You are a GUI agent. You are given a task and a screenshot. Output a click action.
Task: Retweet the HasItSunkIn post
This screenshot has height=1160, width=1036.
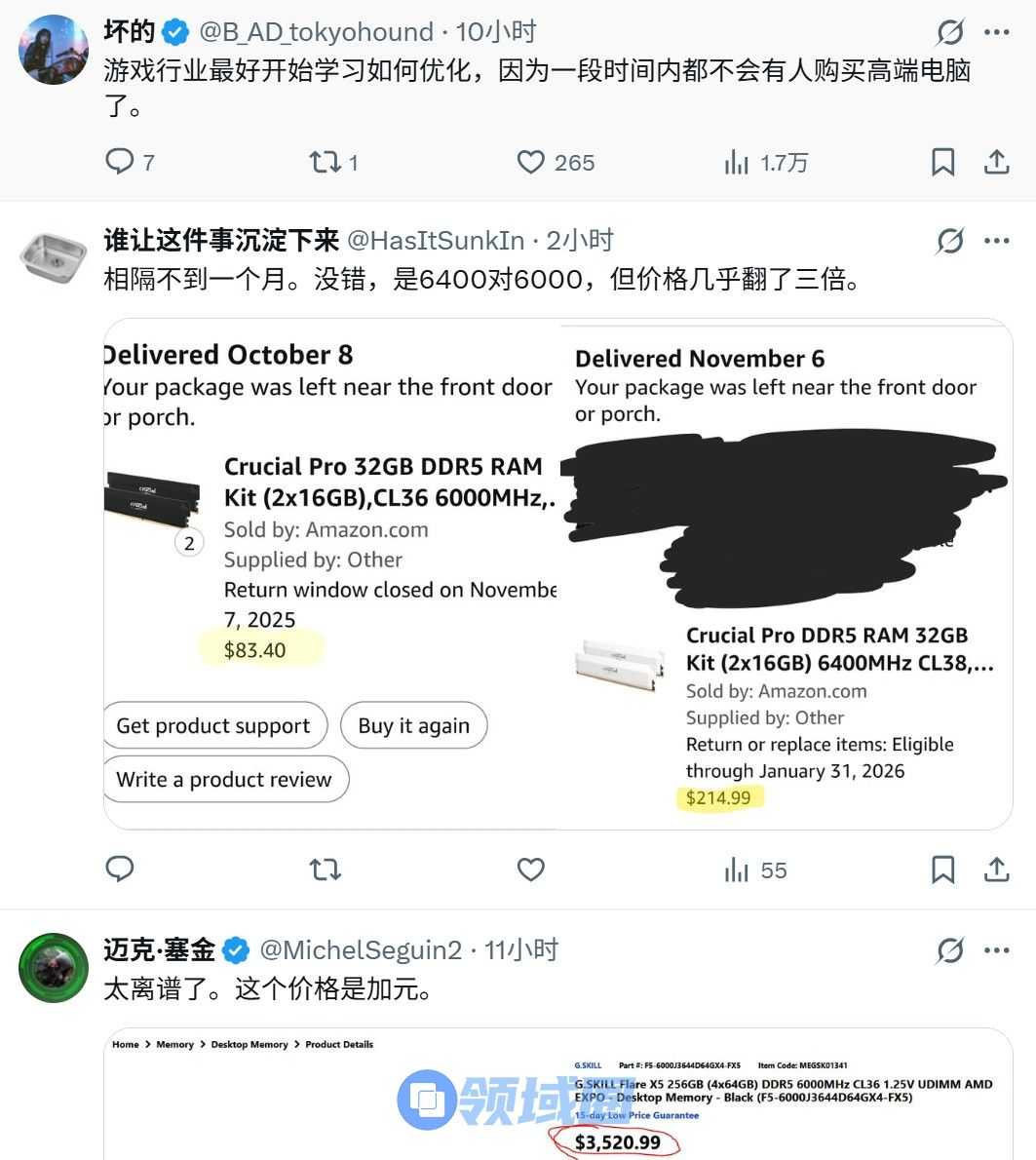pos(325,870)
